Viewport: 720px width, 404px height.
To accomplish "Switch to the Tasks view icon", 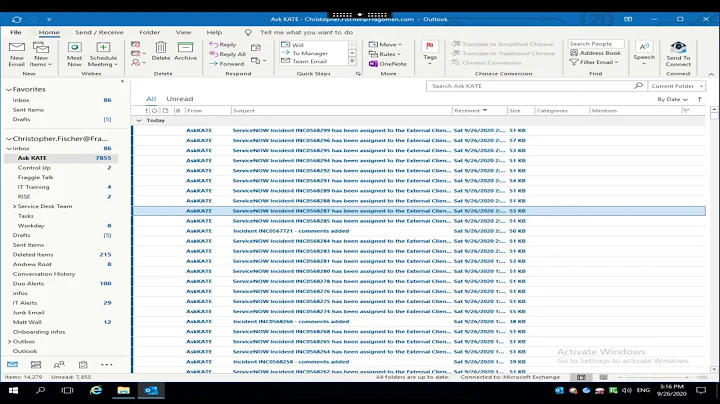I will (x=83, y=365).
